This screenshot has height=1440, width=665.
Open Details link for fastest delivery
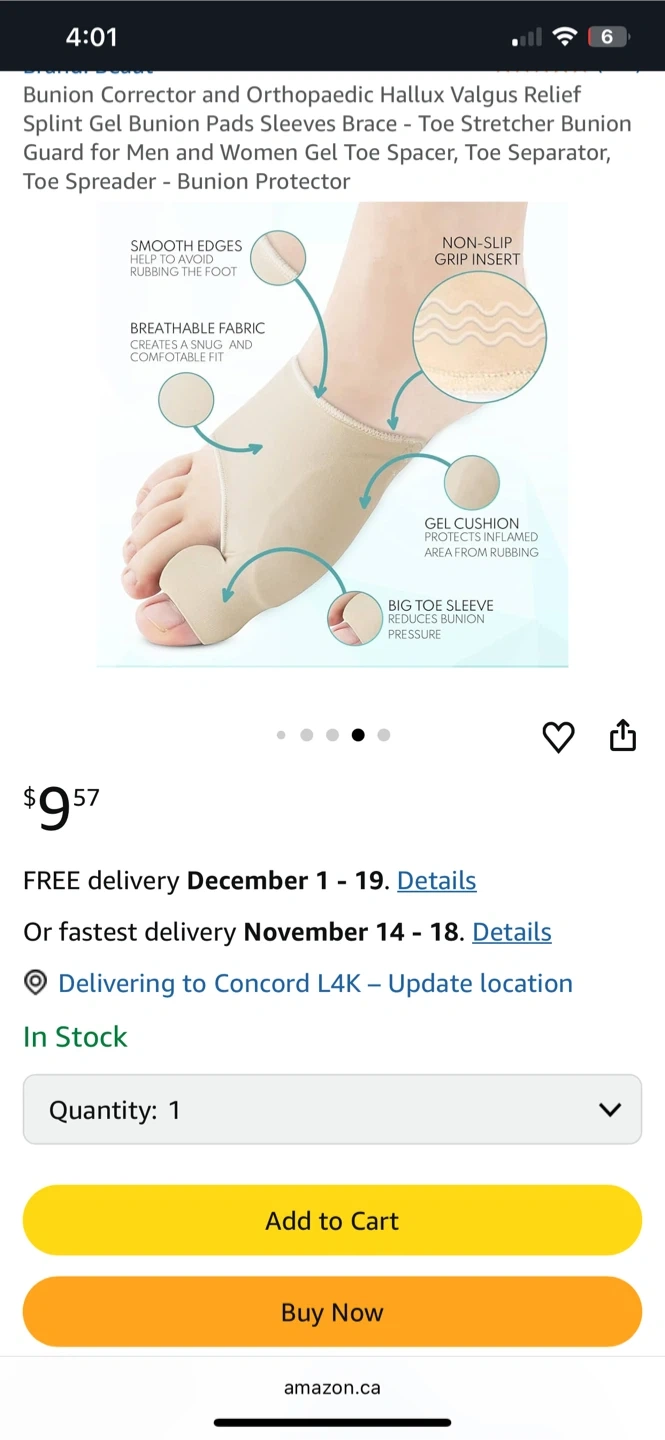(x=512, y=932)
